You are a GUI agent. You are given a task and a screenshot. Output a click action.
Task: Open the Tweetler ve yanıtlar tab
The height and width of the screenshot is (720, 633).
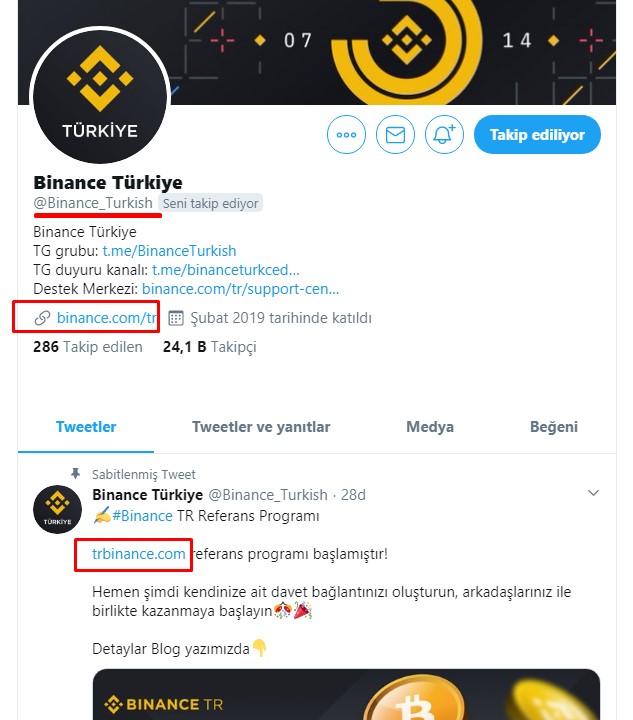tap(261, 427)
